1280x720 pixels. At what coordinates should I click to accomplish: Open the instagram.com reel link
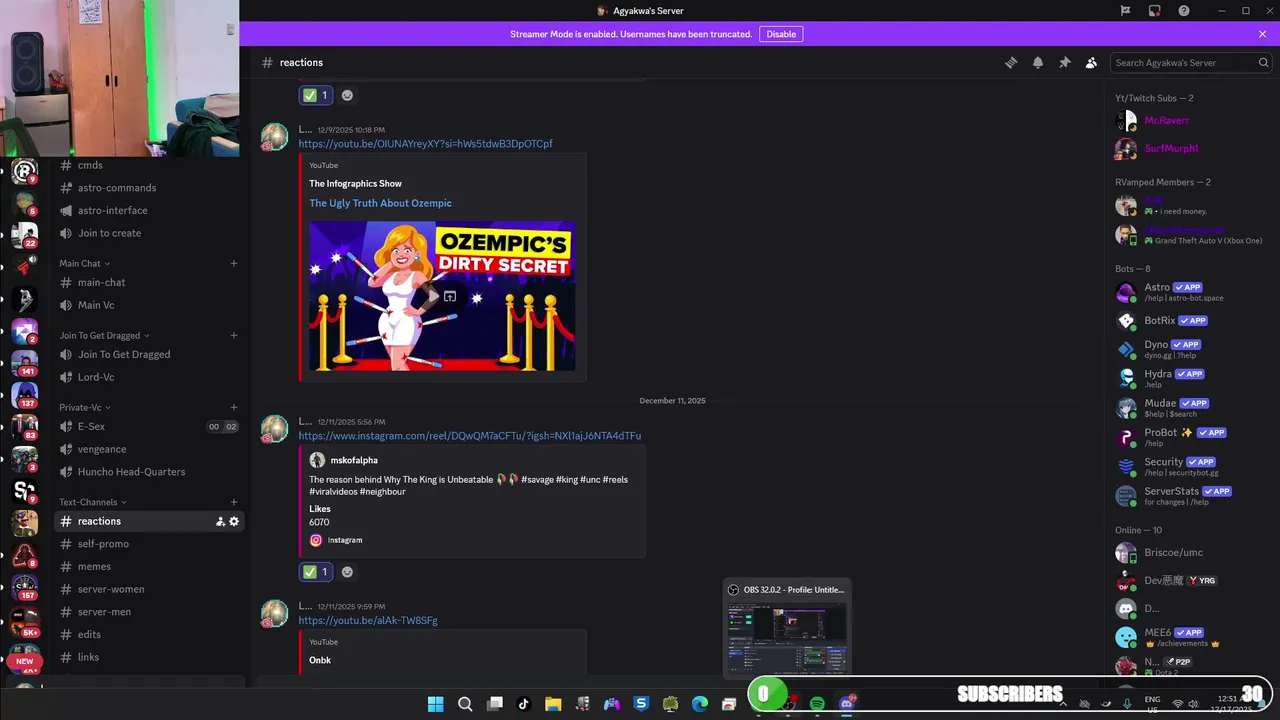click(470, 436)
